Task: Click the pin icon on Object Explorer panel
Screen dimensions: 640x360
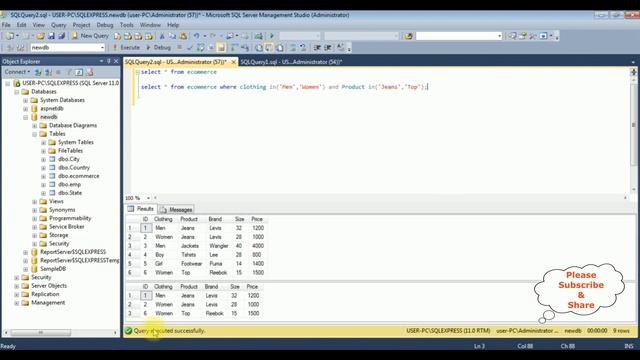Action: click(109, 61)
